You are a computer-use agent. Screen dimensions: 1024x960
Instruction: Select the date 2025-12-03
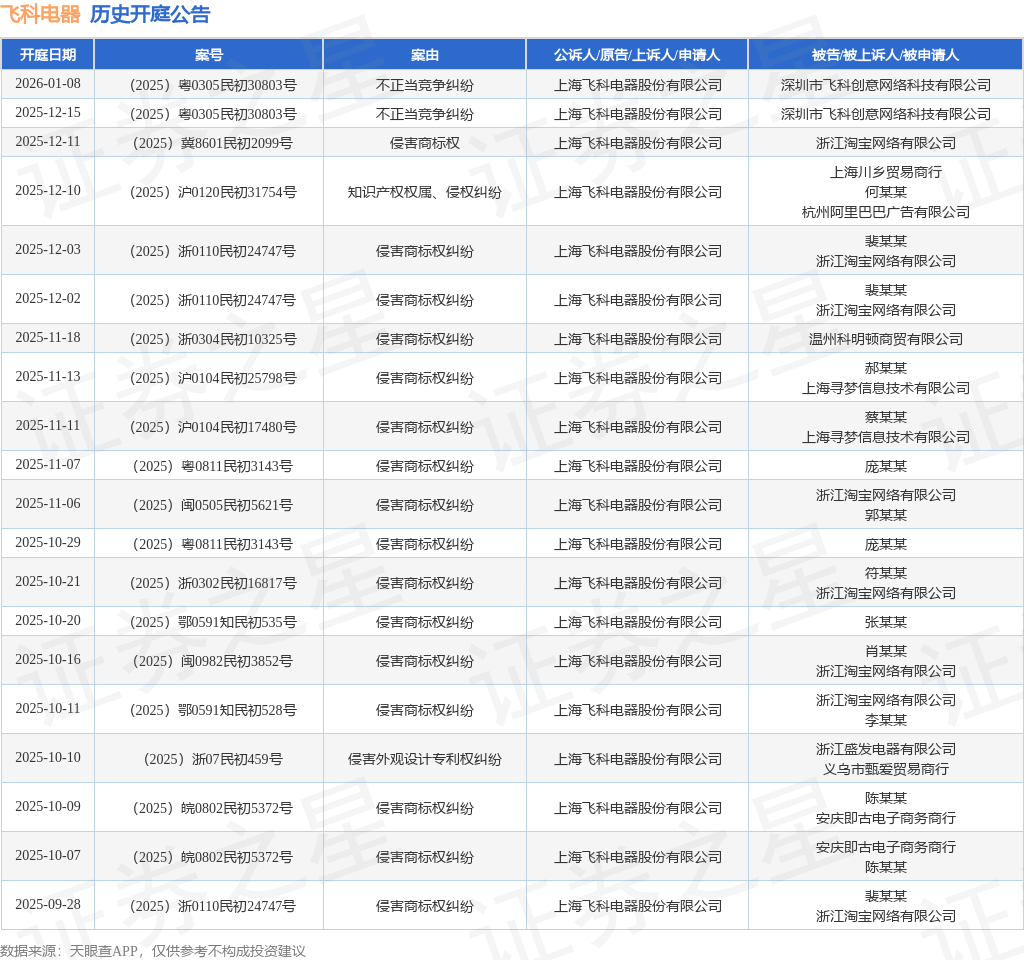click(x=48, y=249)
